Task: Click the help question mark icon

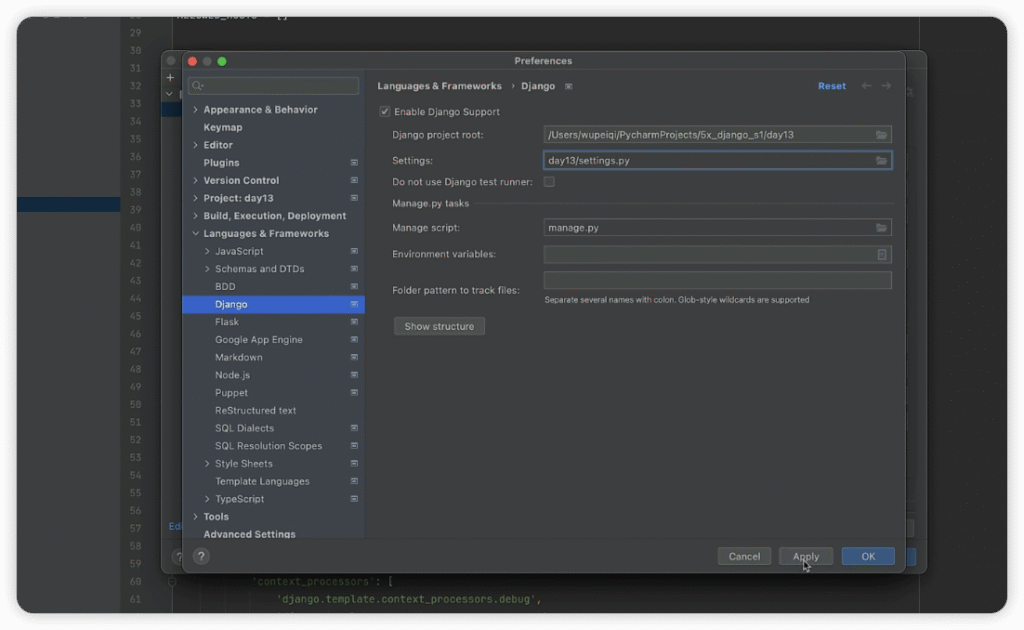Action: coord(201,557)
